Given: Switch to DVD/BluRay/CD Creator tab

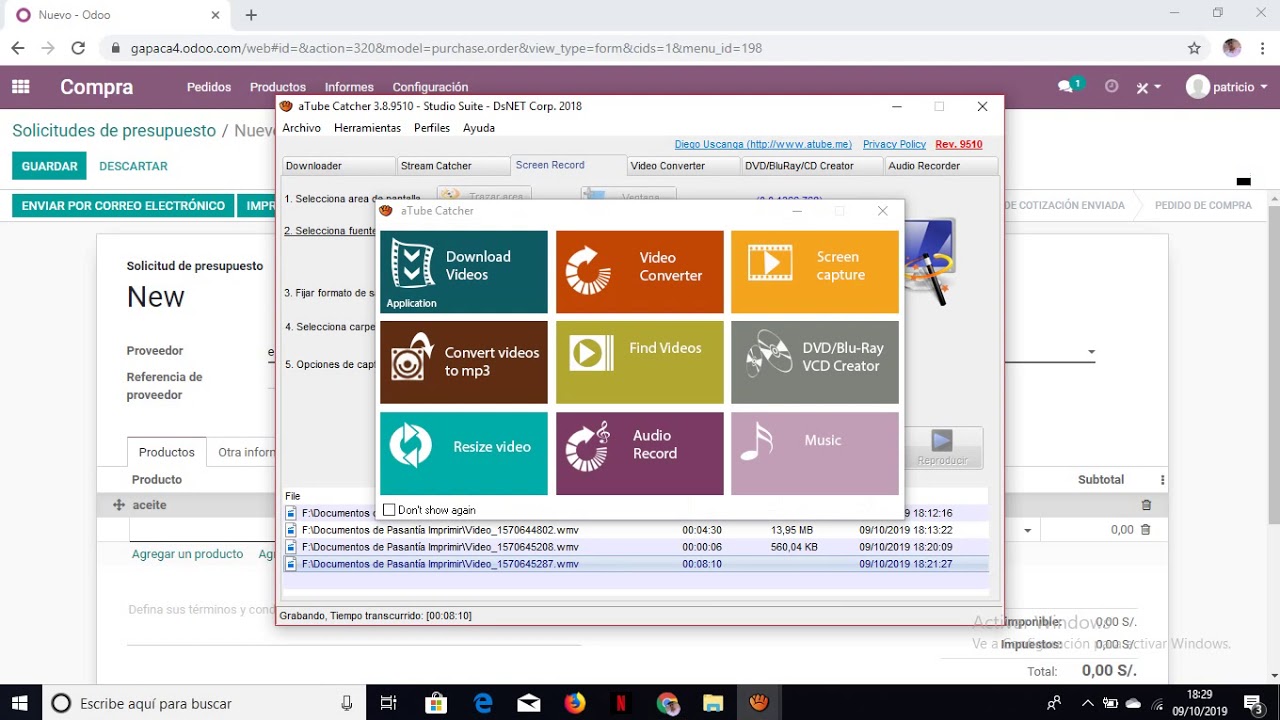Looking at the screenshot, I should coord(812,166).
